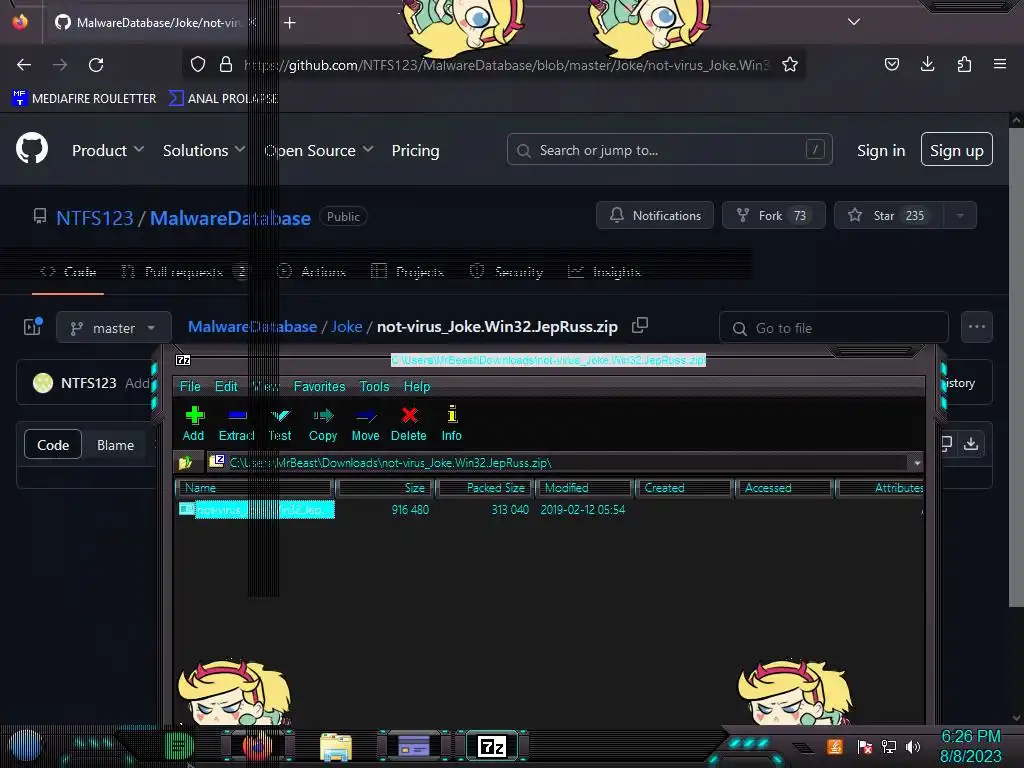Open the three-dots more options button
The image size is (1024, 768).
click(x=976, y=327)
